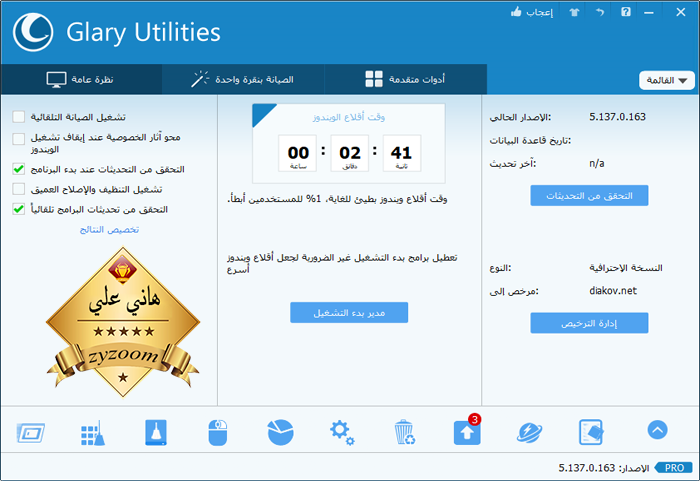Click the النسخة الاحترافية edition text
Screen dimensions: 700x481
coord(626,268)
